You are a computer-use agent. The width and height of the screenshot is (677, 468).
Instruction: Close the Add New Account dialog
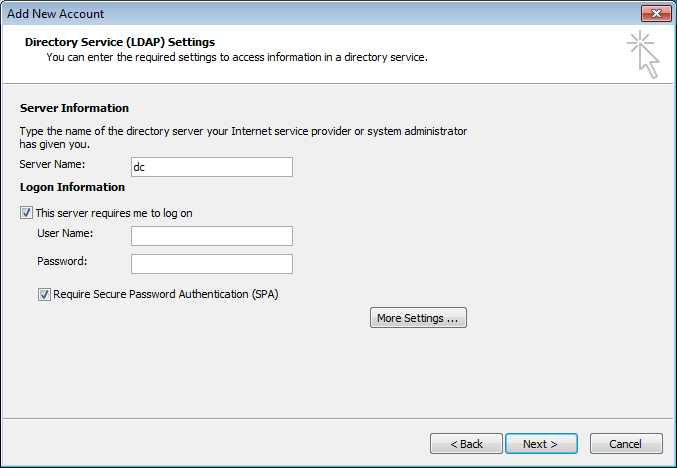[x=656, y=13]
